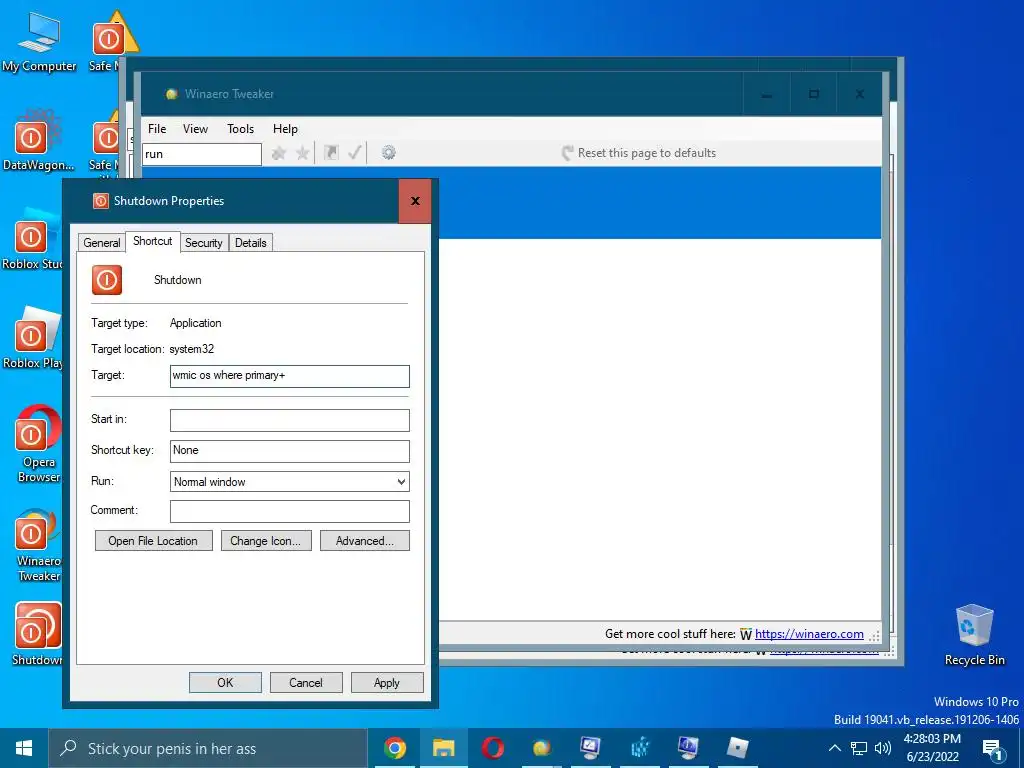1024x768 pixels.
Task: Click the taskbar search box
Action: 208,748
